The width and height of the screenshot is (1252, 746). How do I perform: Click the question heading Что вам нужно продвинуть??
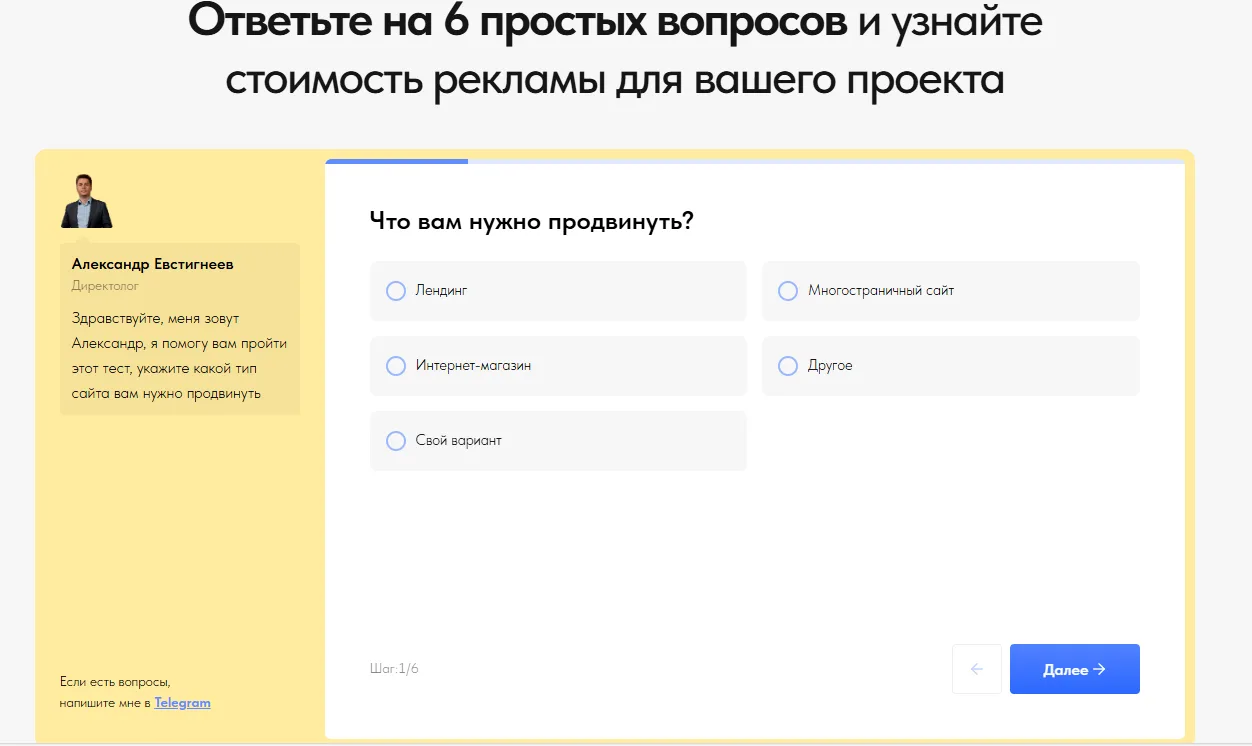tap(532, 221)
